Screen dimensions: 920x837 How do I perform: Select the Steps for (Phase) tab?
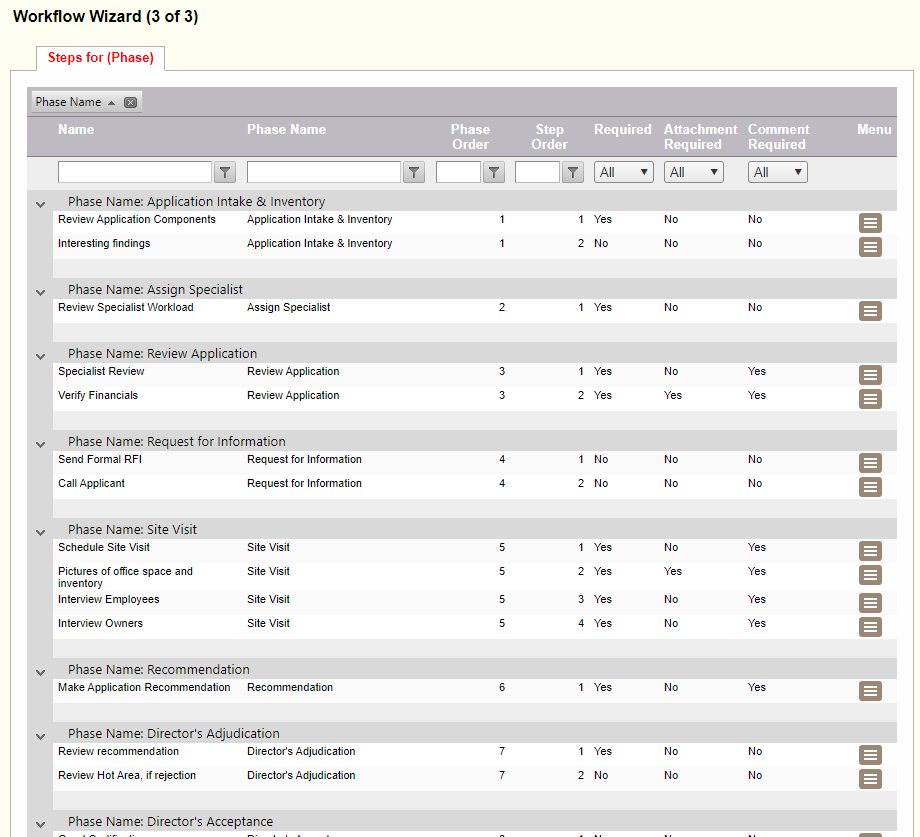coord(101,58)
